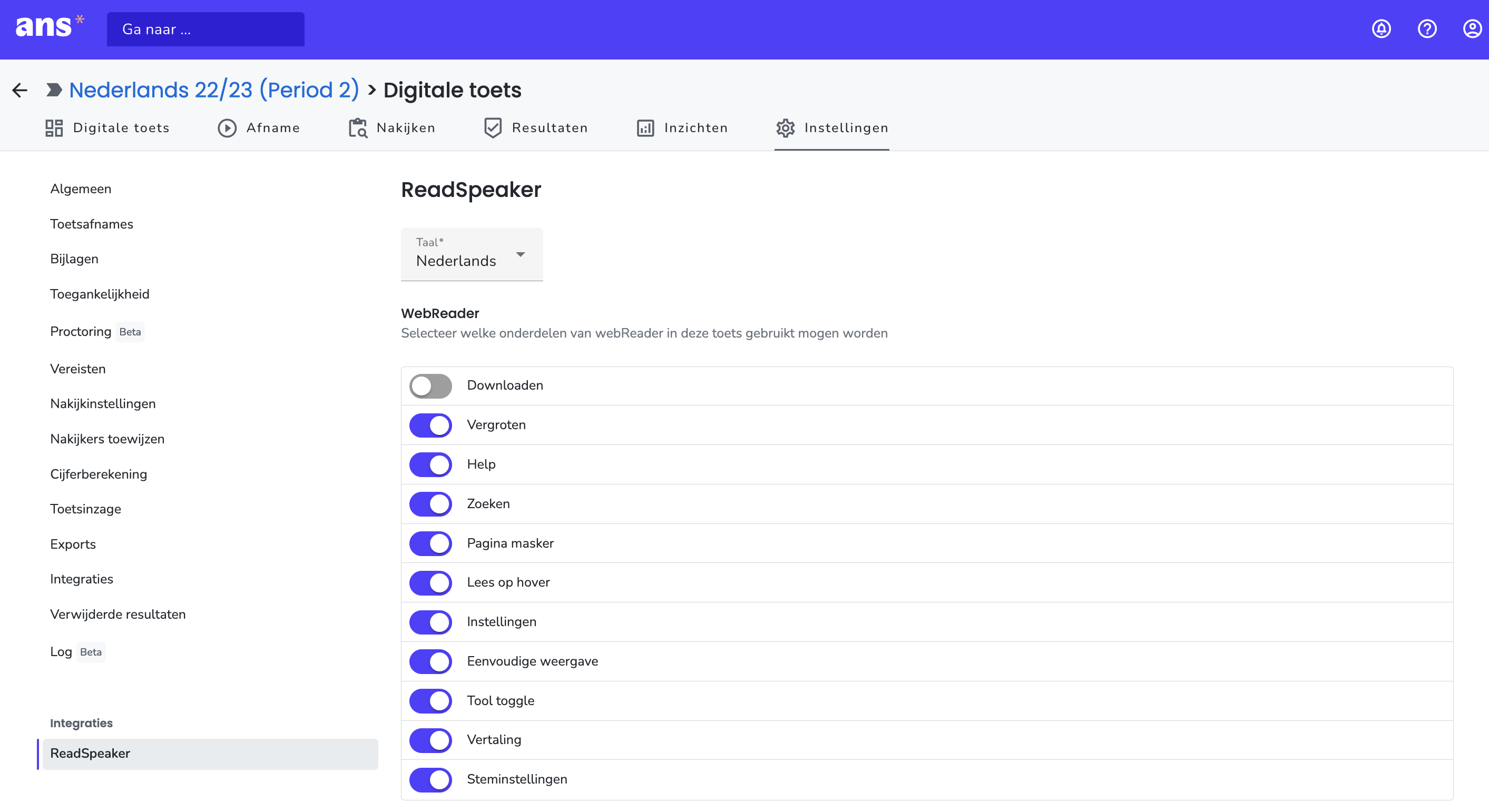Open Nederlands 22/23 (Period 2) breadcrumb link
The height and width of the screenshot is (812, 1489).
[214, 90]
